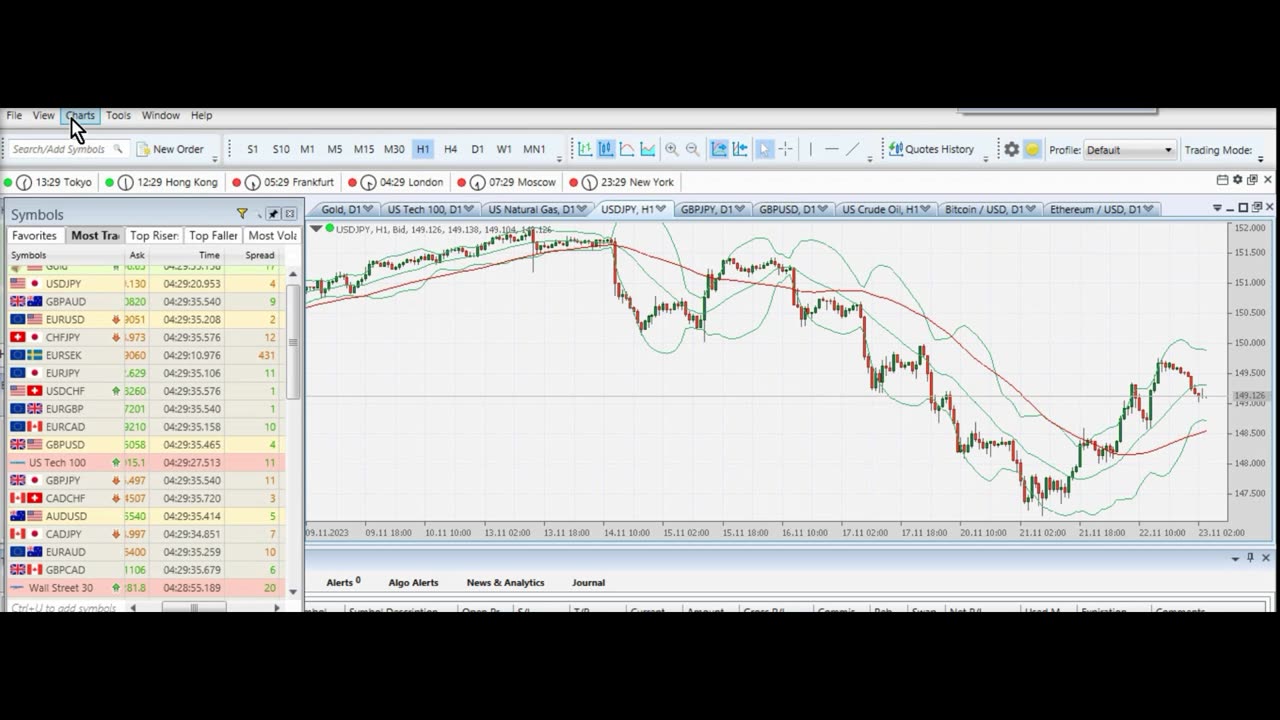Select the trend line drawing tool
The width and height of the screenshot is (1280, 720).
852,149
